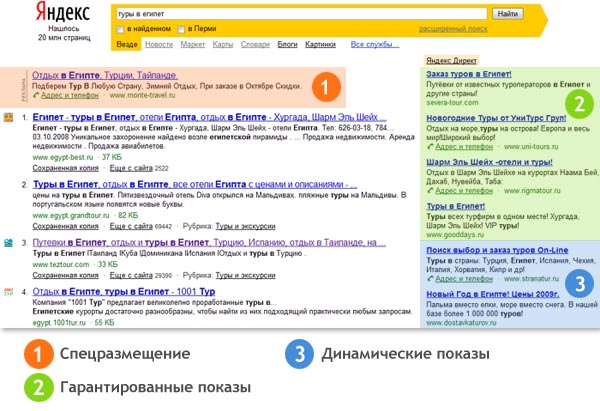This screenshot has width=600, height=411.
Task: Open ad 'Новый Год в Египте! Цены 2009г.'
Action: pyautogui.click(x=492, y=294)
